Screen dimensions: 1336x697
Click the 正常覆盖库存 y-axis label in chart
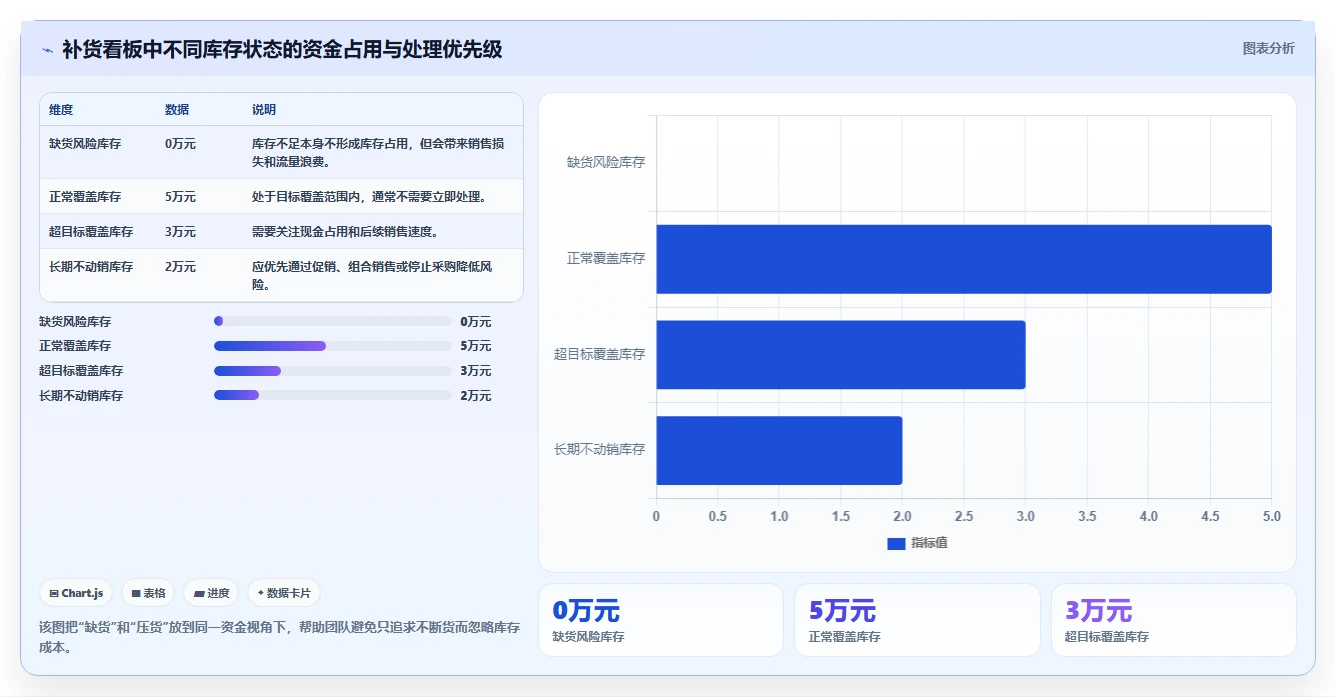tap(606, 258)
